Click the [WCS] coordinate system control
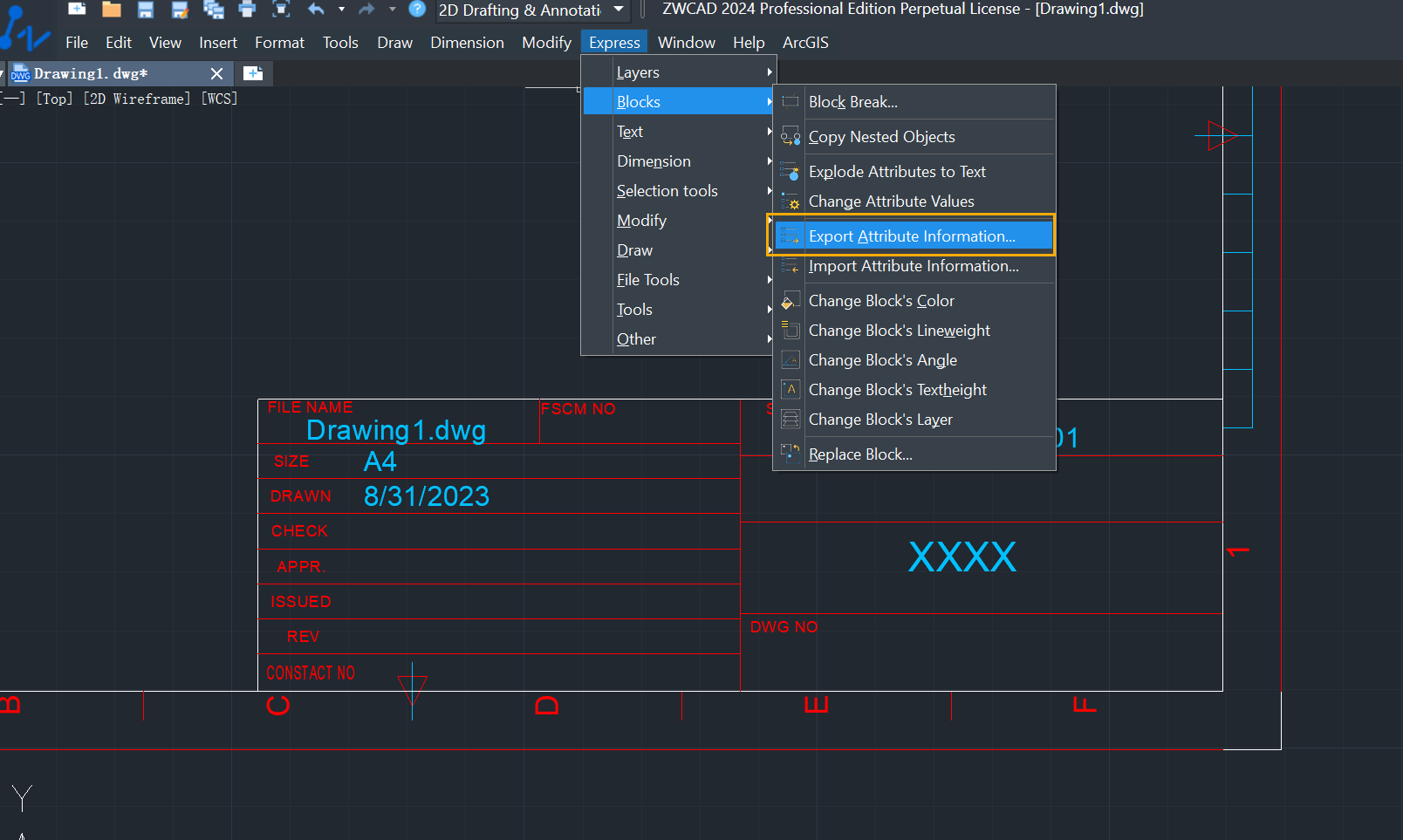This screenshot has height=840, width=1403. 219,99
